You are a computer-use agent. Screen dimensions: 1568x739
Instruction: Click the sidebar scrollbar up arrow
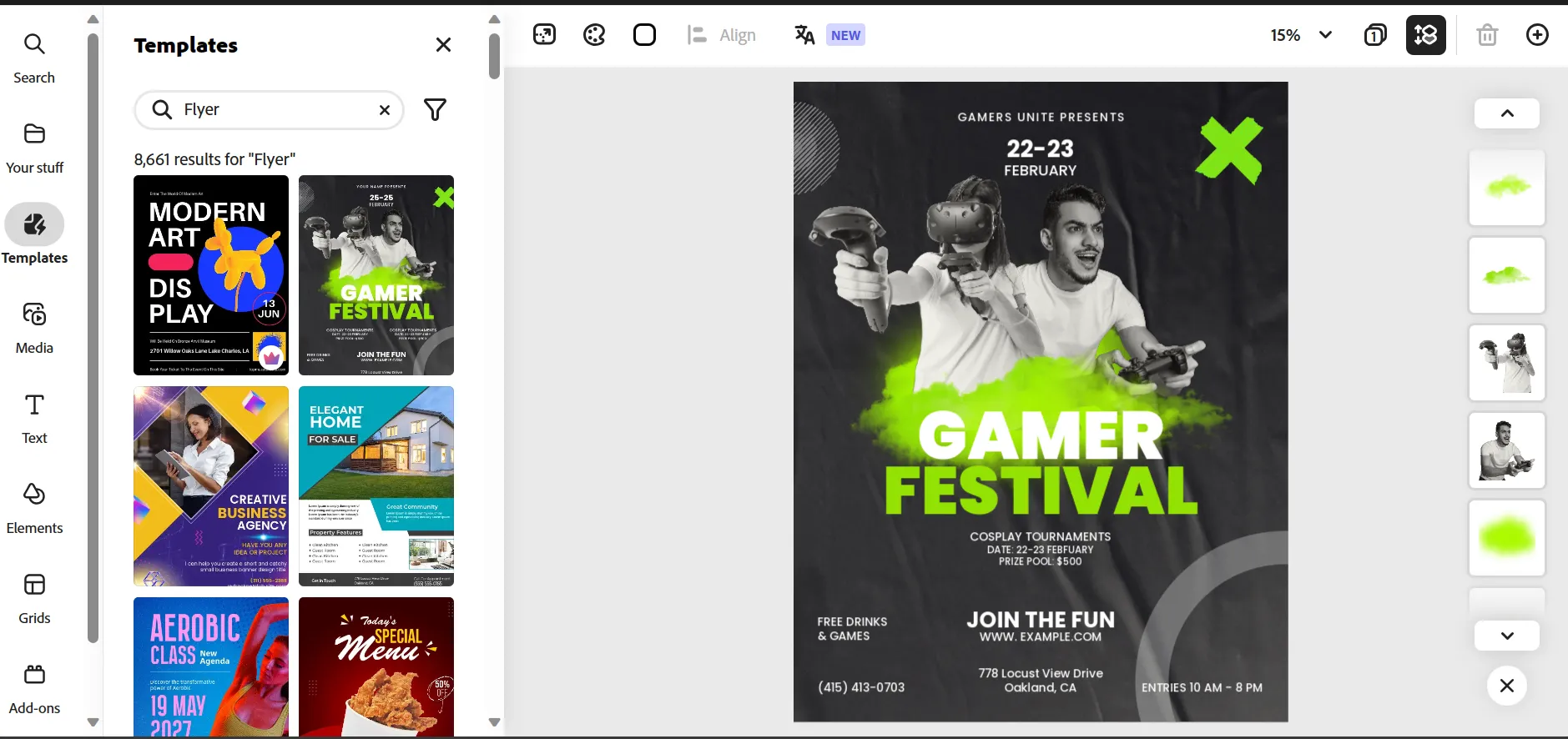pyautogui.click(x=93, y=19)
